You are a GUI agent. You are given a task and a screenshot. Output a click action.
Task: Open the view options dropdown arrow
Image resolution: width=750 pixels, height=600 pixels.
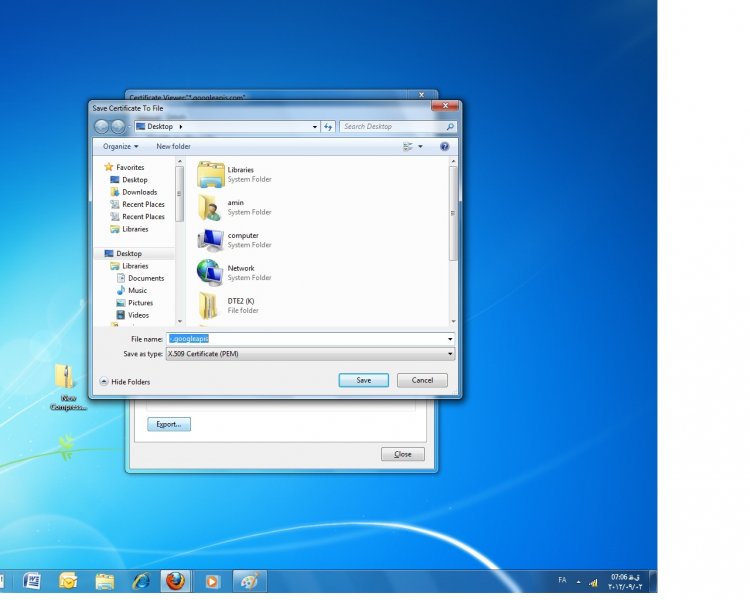point(420,146)
